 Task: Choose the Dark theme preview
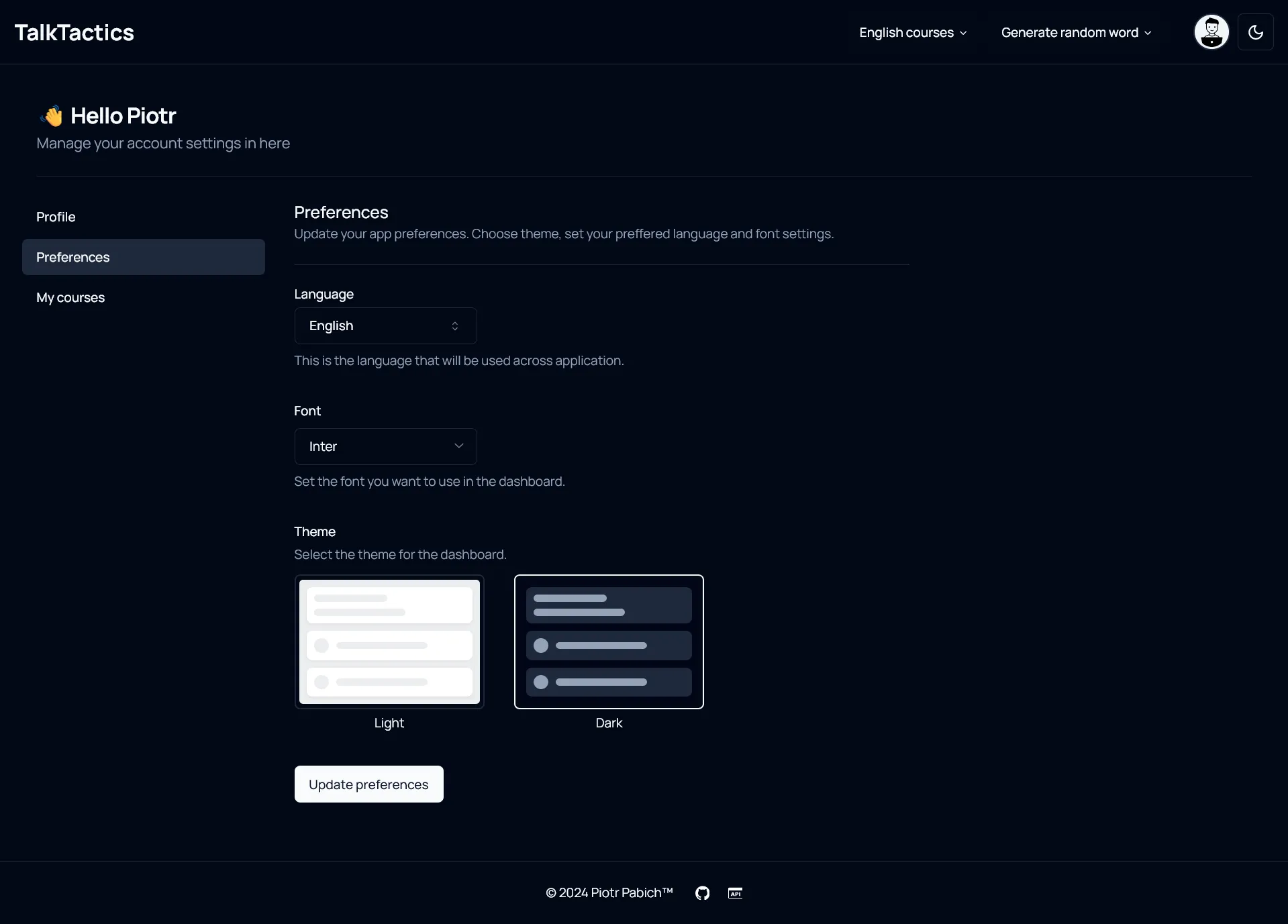pyautogui.click(x=609, y=641)
